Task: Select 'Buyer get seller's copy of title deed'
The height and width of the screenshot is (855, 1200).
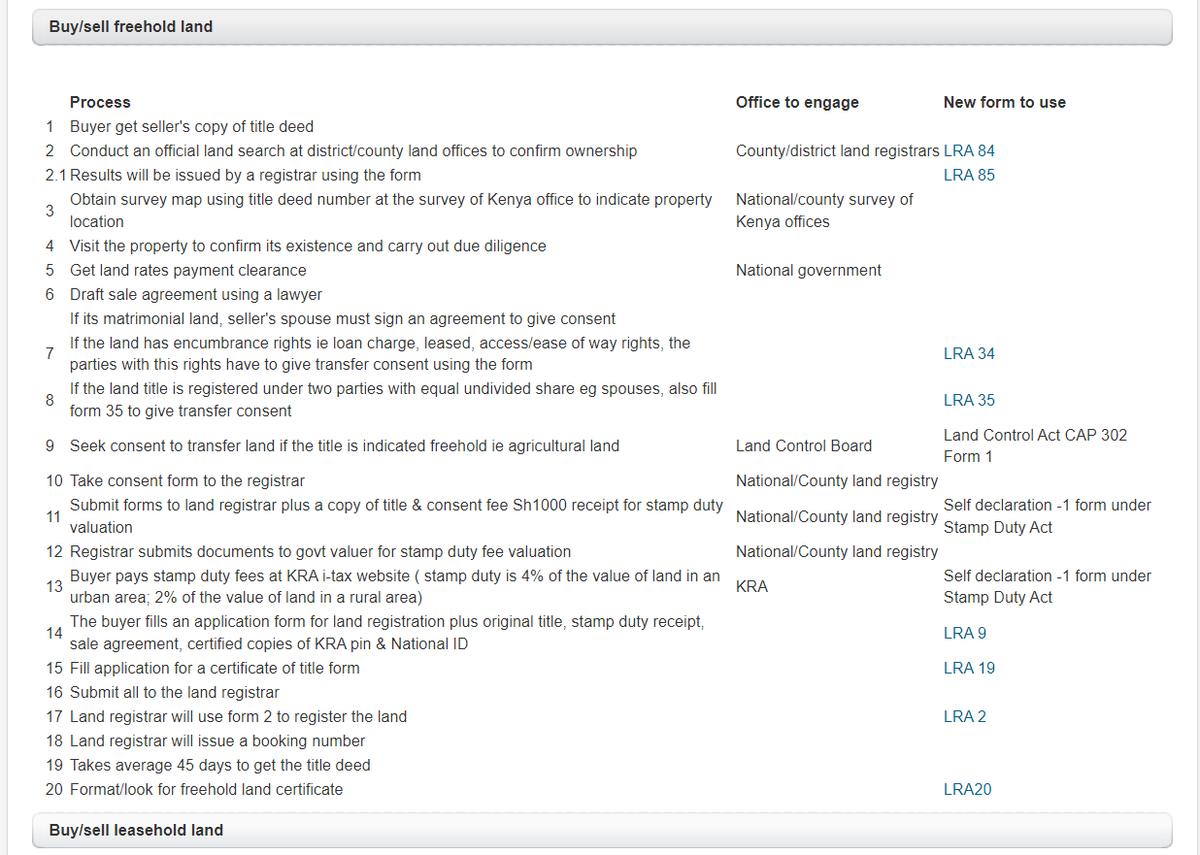Action: [192, 127]
